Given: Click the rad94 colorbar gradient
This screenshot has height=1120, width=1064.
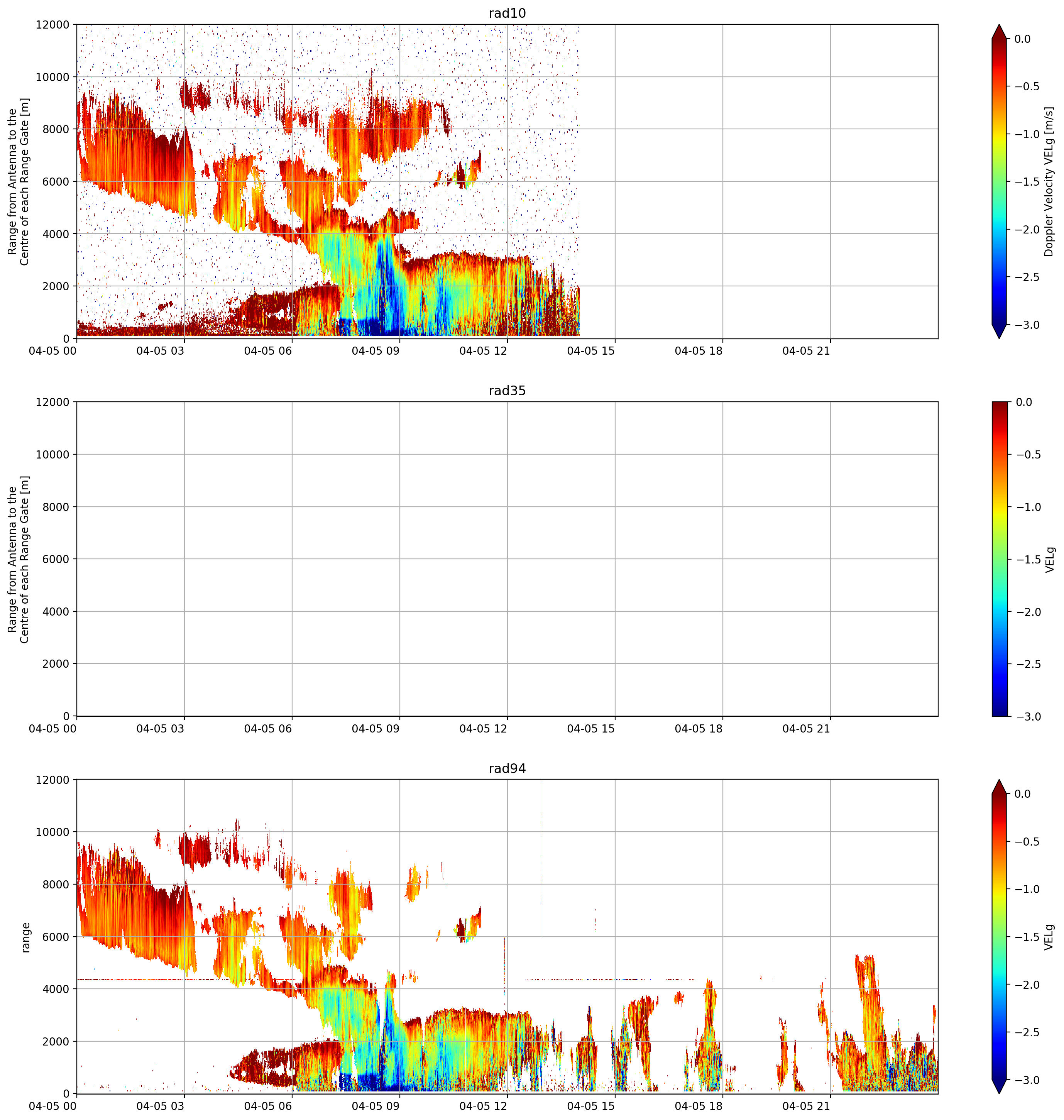Looking at the screenshot, I should pyautogui.click(x=999, y=937).
